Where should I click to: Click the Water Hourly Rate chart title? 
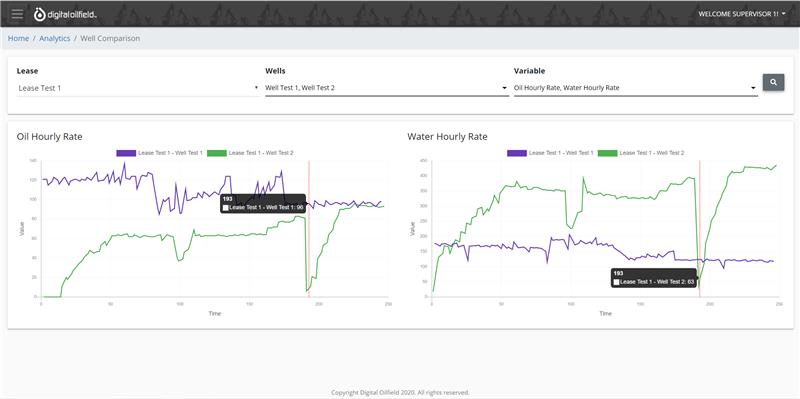447,137
